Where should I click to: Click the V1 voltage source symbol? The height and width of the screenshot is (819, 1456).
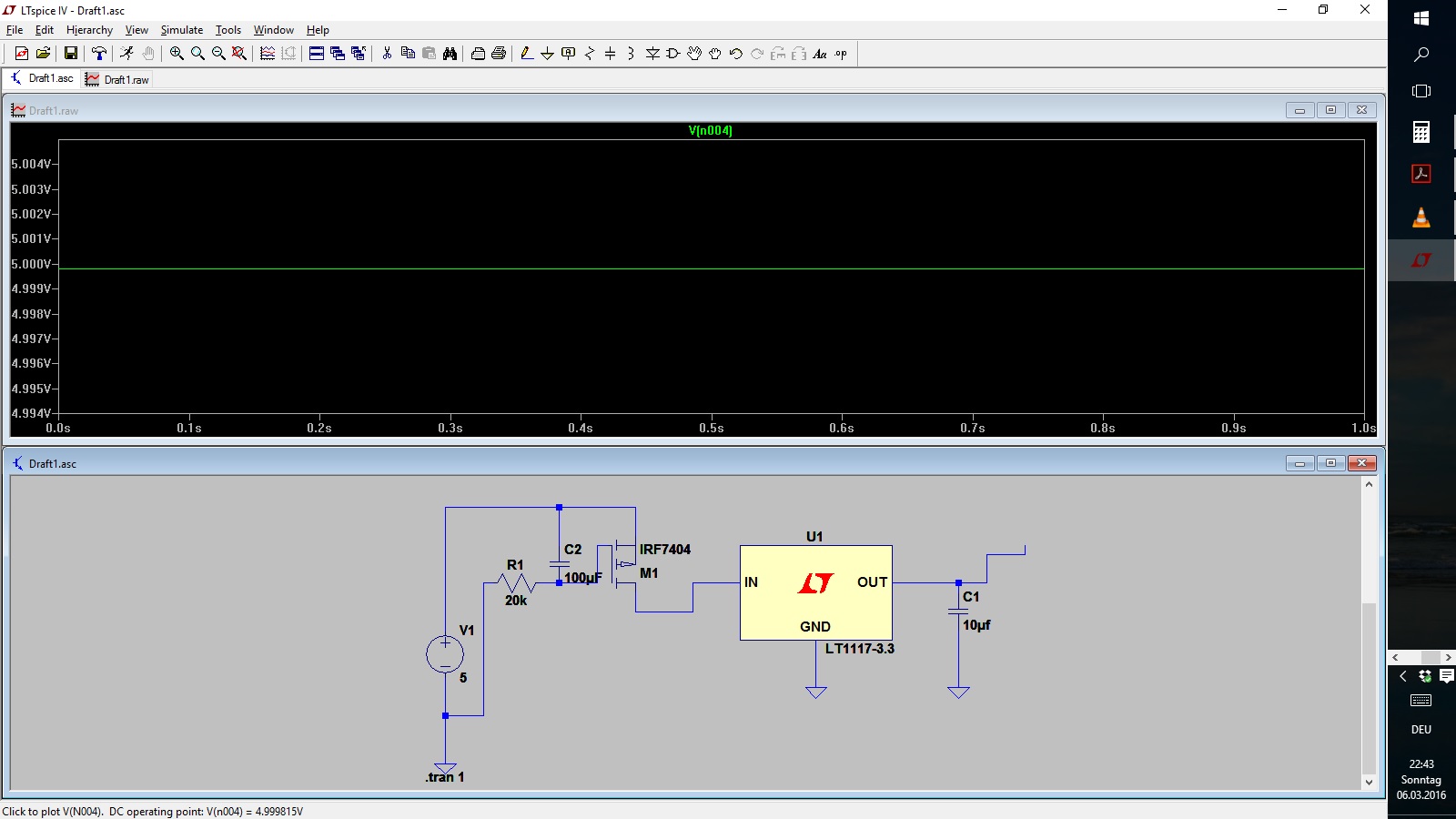pyautogui.click(x=445, y=654)
